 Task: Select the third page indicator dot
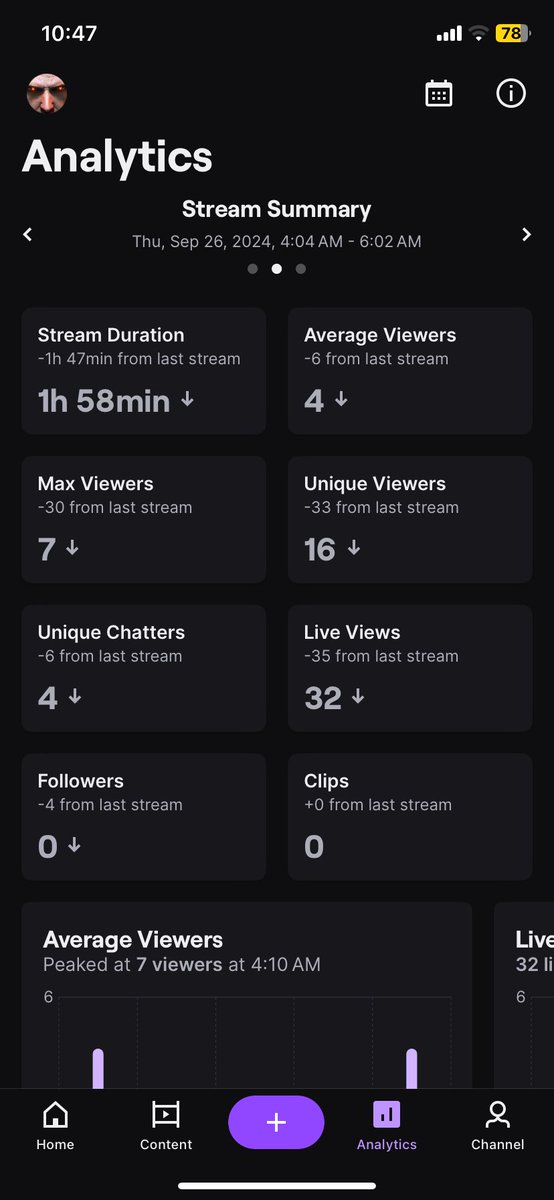(x=301, y=269)
